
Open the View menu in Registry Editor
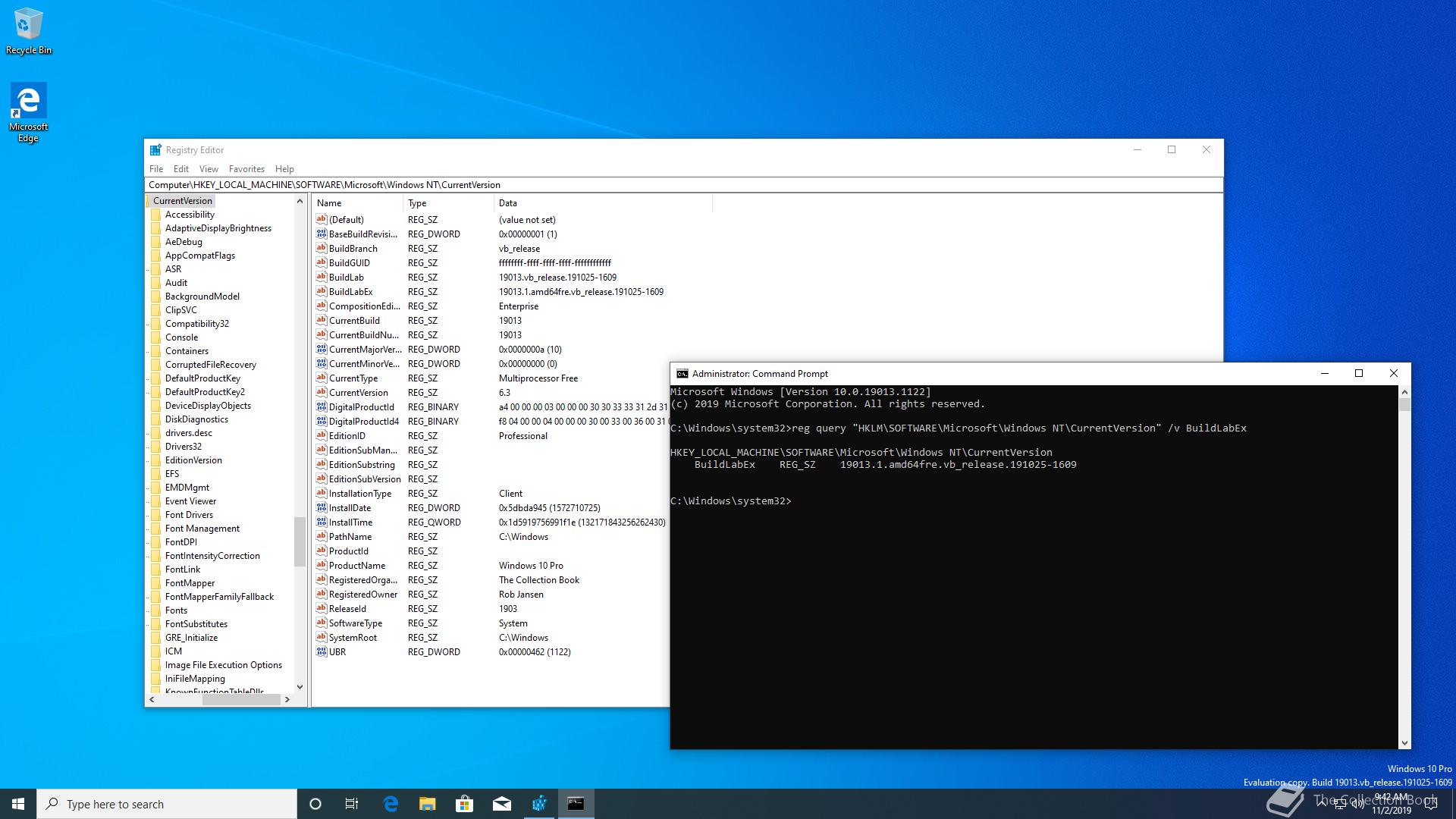tap(209, 169)
